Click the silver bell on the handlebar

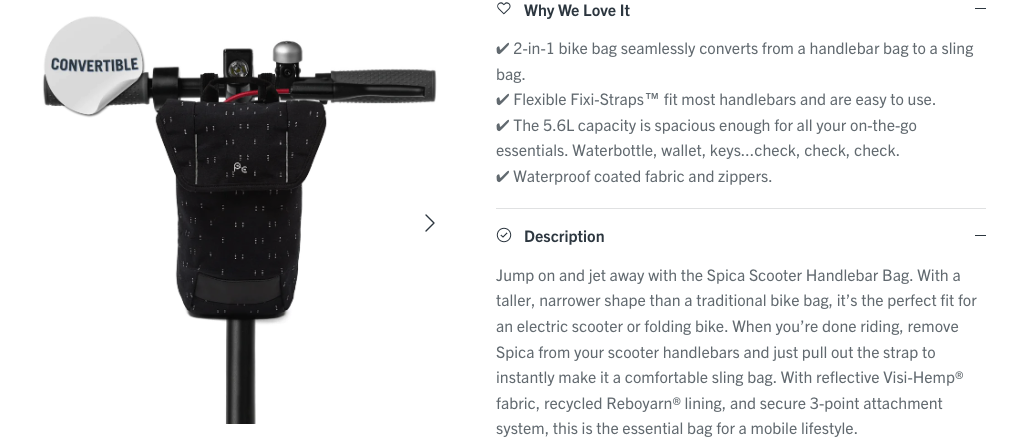[x=287, y=52]
